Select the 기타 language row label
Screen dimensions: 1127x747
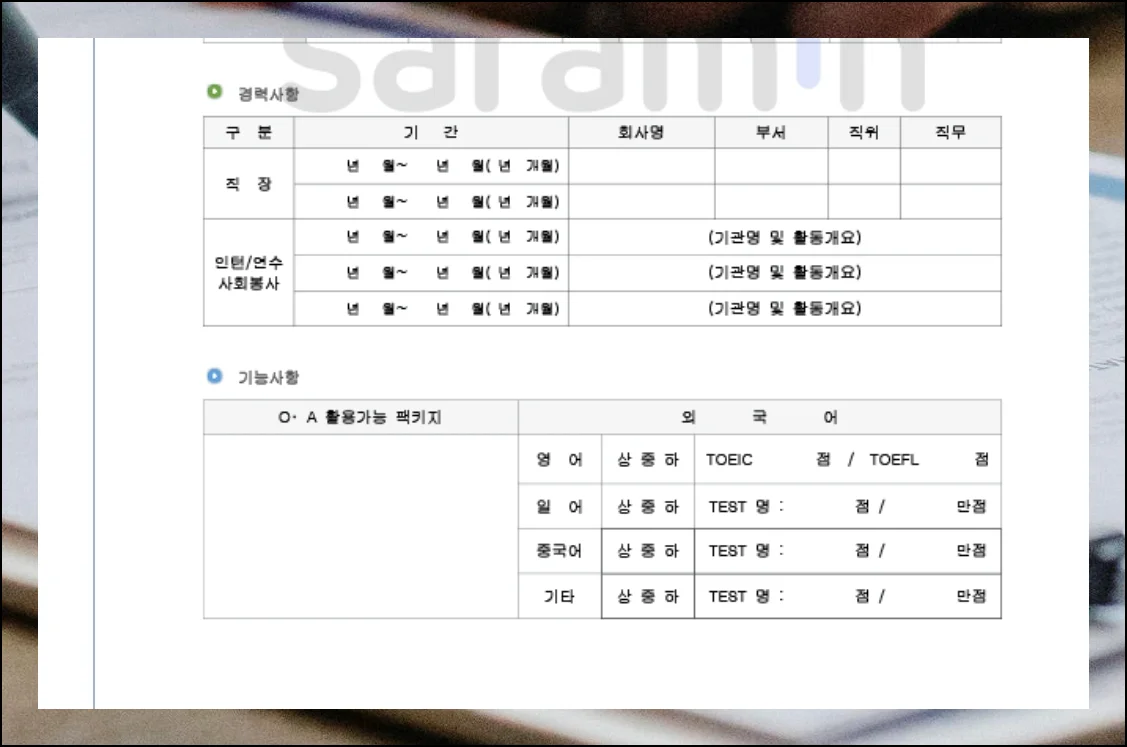(x=559, y=596)
